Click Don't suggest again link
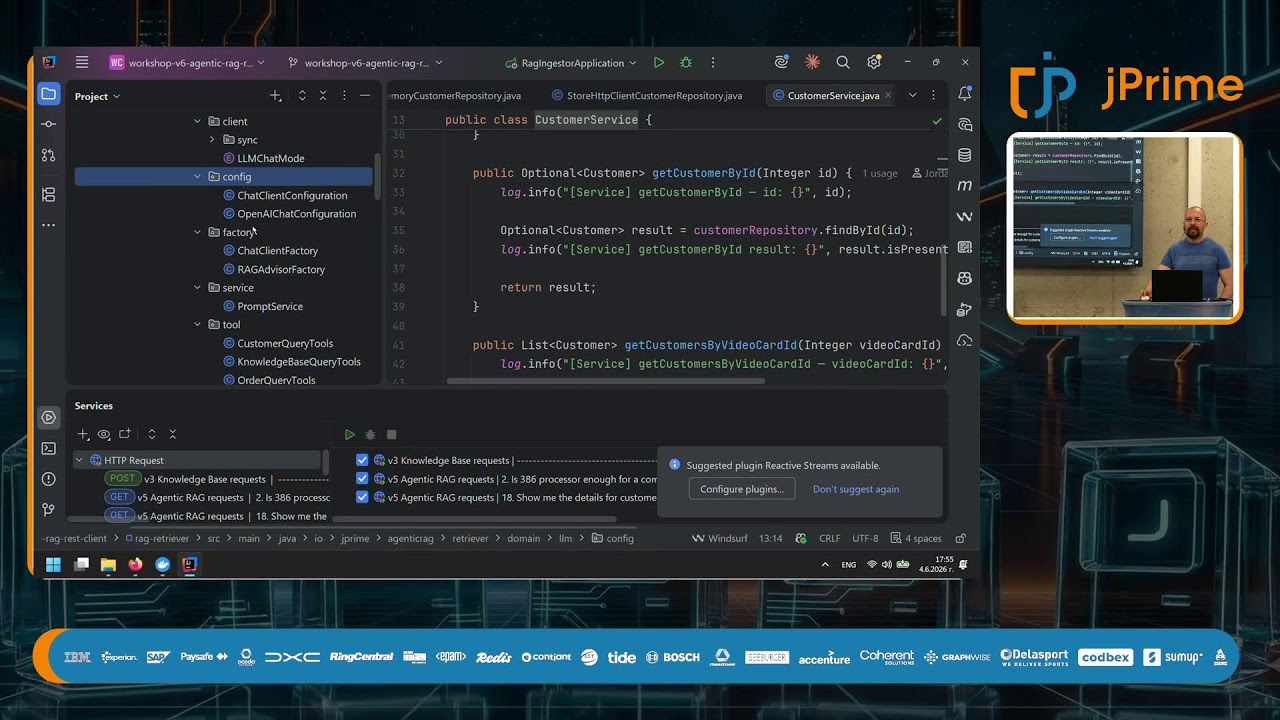The image size is (1280, 720). pos(856,489)
